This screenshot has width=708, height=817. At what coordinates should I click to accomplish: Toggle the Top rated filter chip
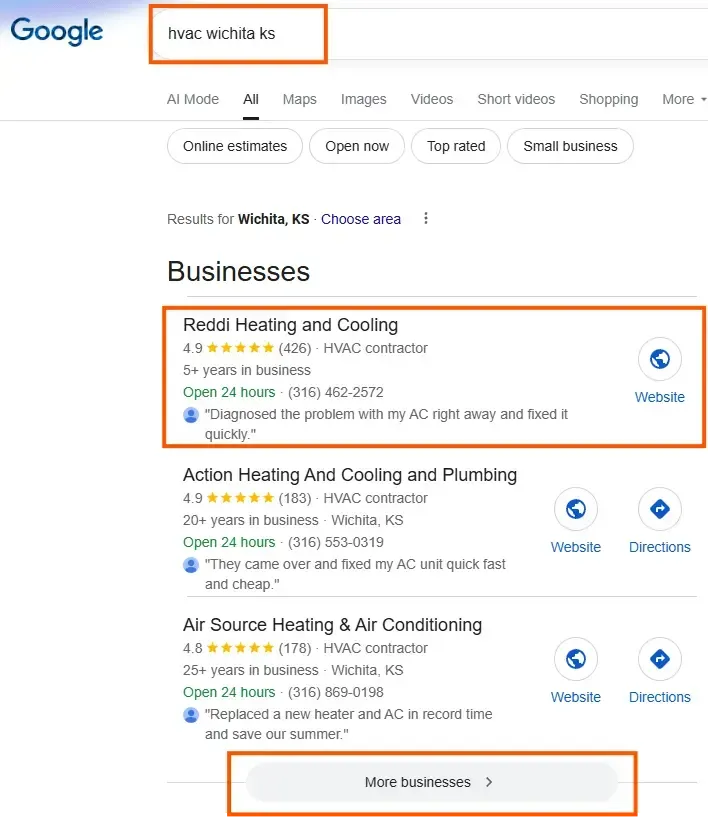point(456,146)
